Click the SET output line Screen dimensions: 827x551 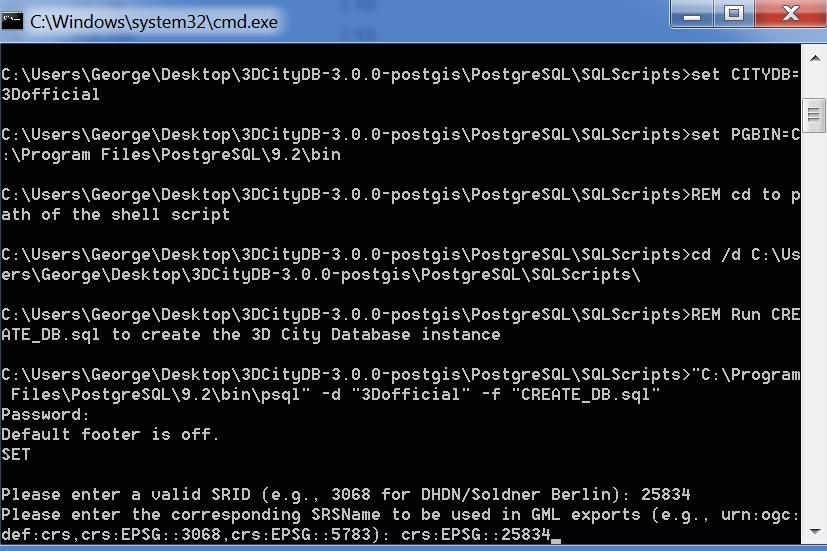(16, 455)
